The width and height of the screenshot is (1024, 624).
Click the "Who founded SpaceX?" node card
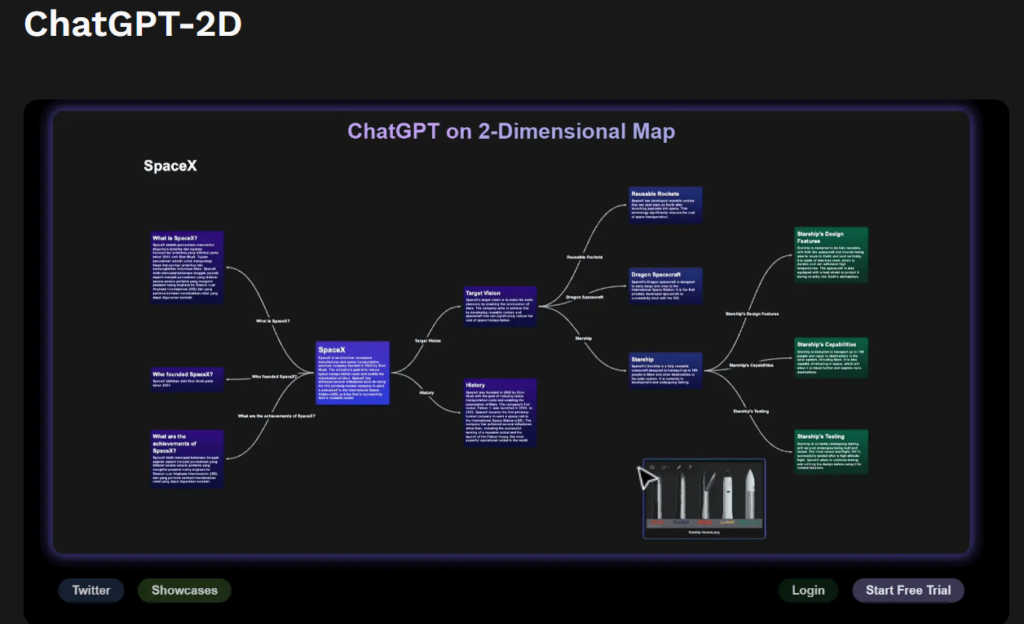click(187, 378)
